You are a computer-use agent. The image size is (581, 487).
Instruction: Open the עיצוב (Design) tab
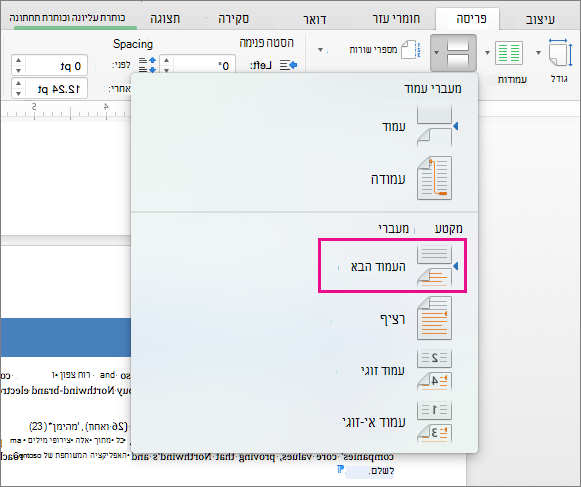540,19
